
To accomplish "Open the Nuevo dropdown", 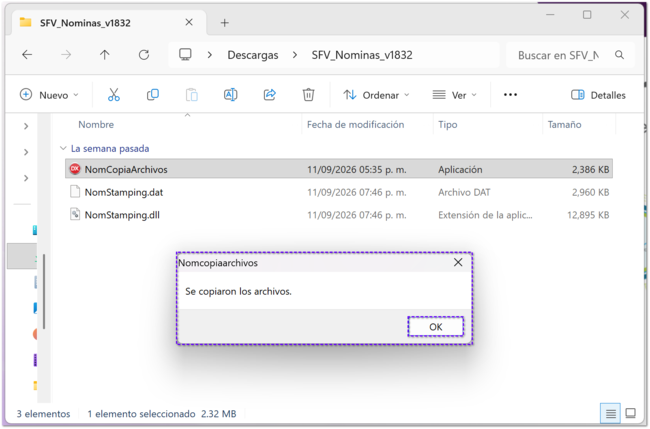I will pos(49,95).
